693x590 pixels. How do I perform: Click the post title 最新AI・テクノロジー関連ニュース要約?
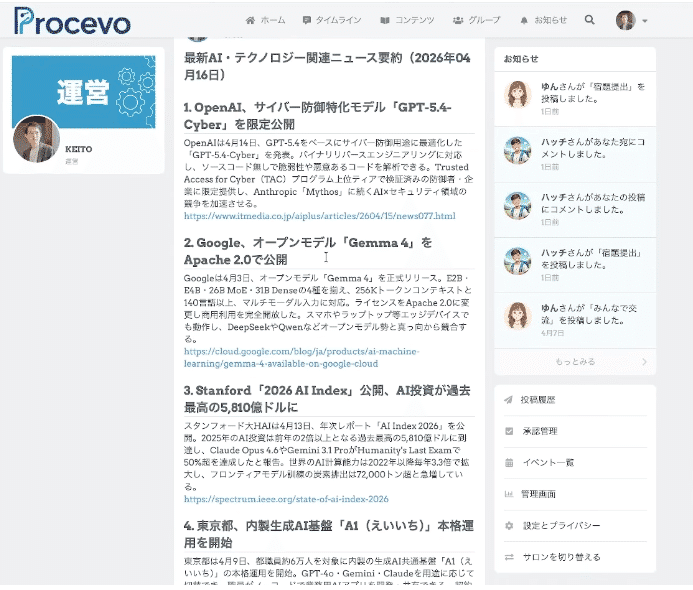[327, 66]
